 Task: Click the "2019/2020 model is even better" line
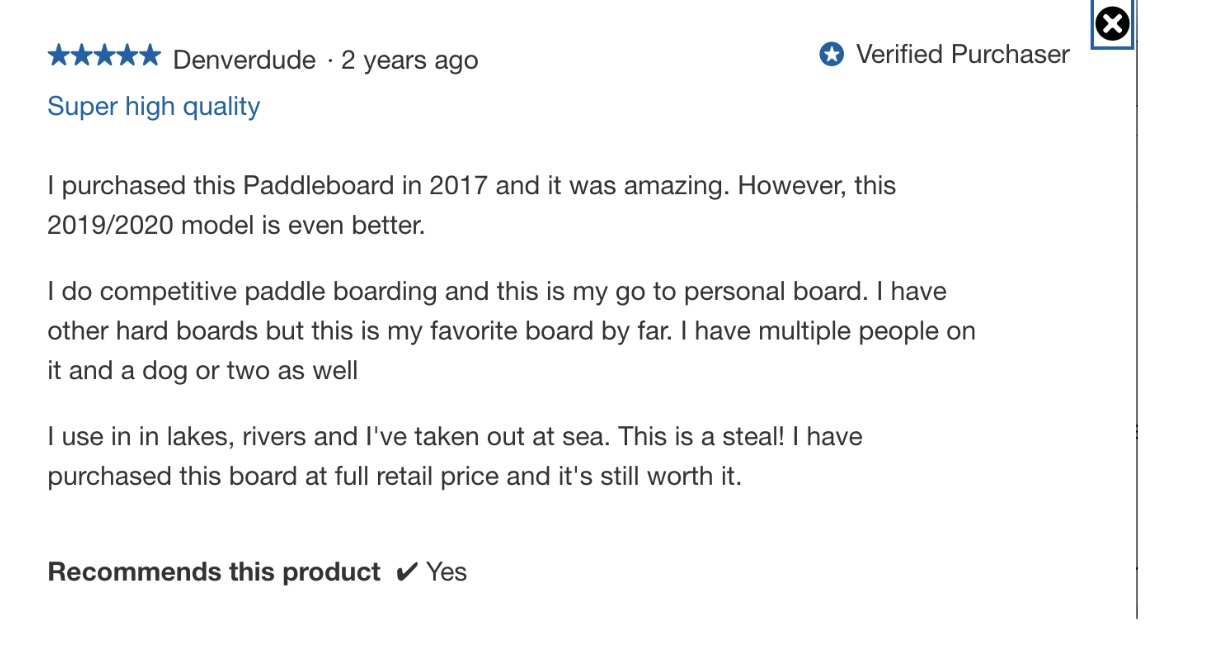coord(236,225)
